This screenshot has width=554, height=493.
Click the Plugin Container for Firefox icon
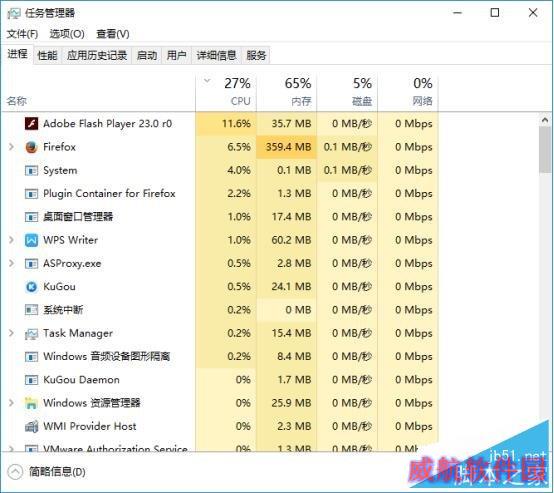pos(31,194)
